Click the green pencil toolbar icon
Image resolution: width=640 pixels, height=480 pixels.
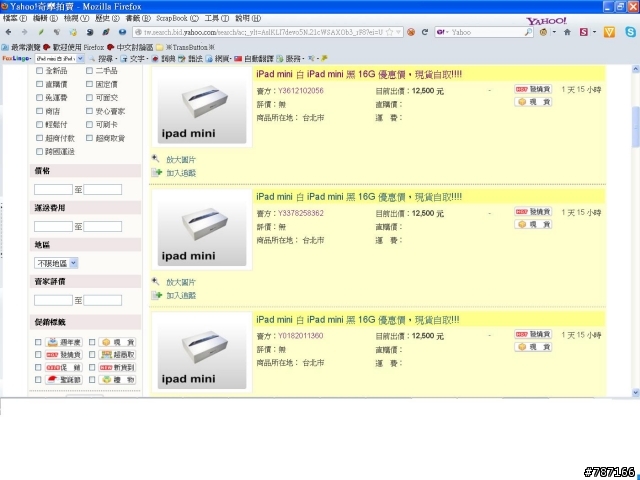coord(41,32)
